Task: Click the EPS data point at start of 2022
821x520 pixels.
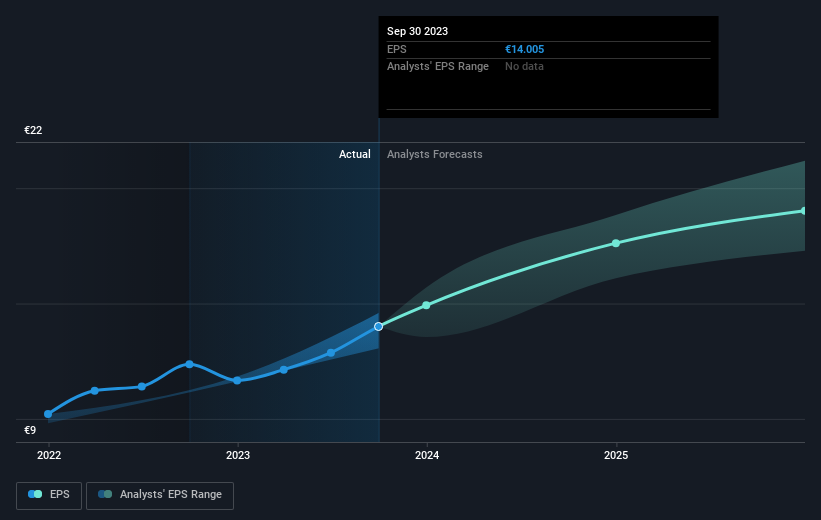Action: [x=48, y=414]
